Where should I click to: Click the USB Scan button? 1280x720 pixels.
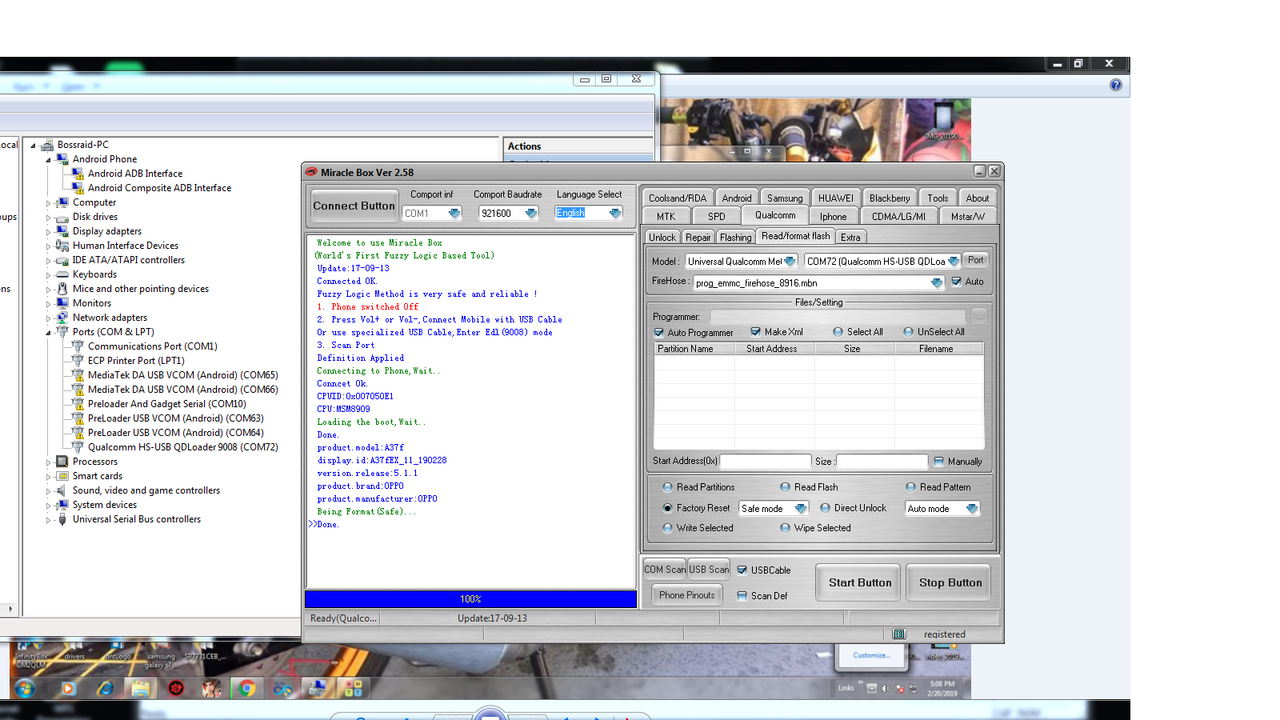point(709,570)
